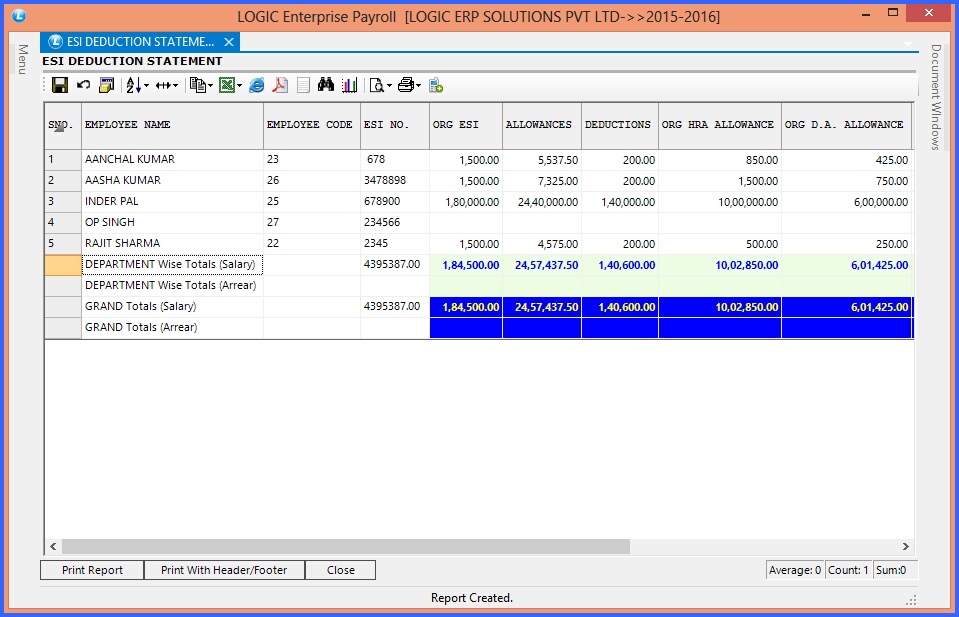Click the Average: 0 status field
This screenshot has width=959, height=617.
pos(794,570)
